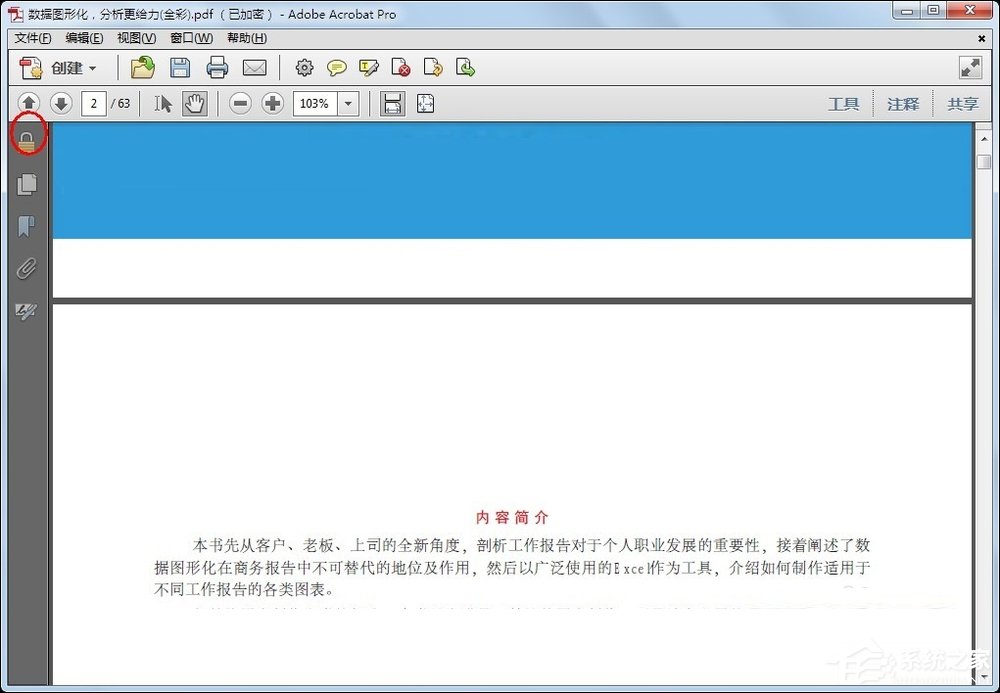Screen dimensions: 1000x693
Task: Save the PDF file
Action: pyautogui.click(x=180, y=67)
